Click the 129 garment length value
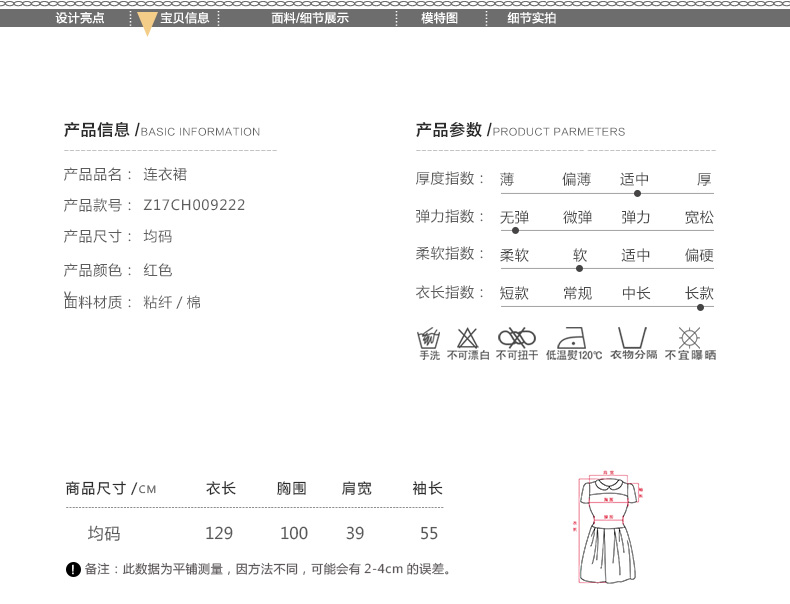The image size is (790, 604). [218, 533]
